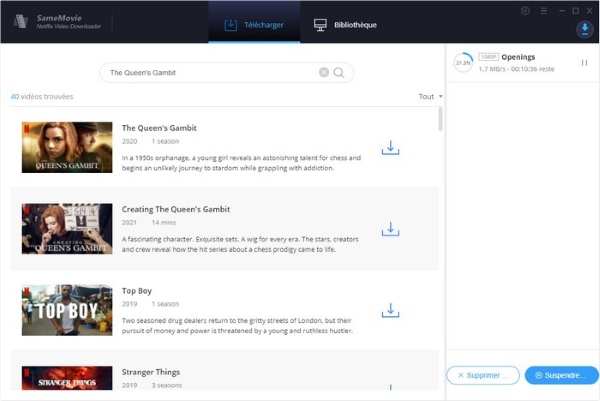Image resolution: width=600 pixels, height=401 pixels.
Task: Click the 1.7 MB/s remaining time text
Action: click(x=517, y=69)
